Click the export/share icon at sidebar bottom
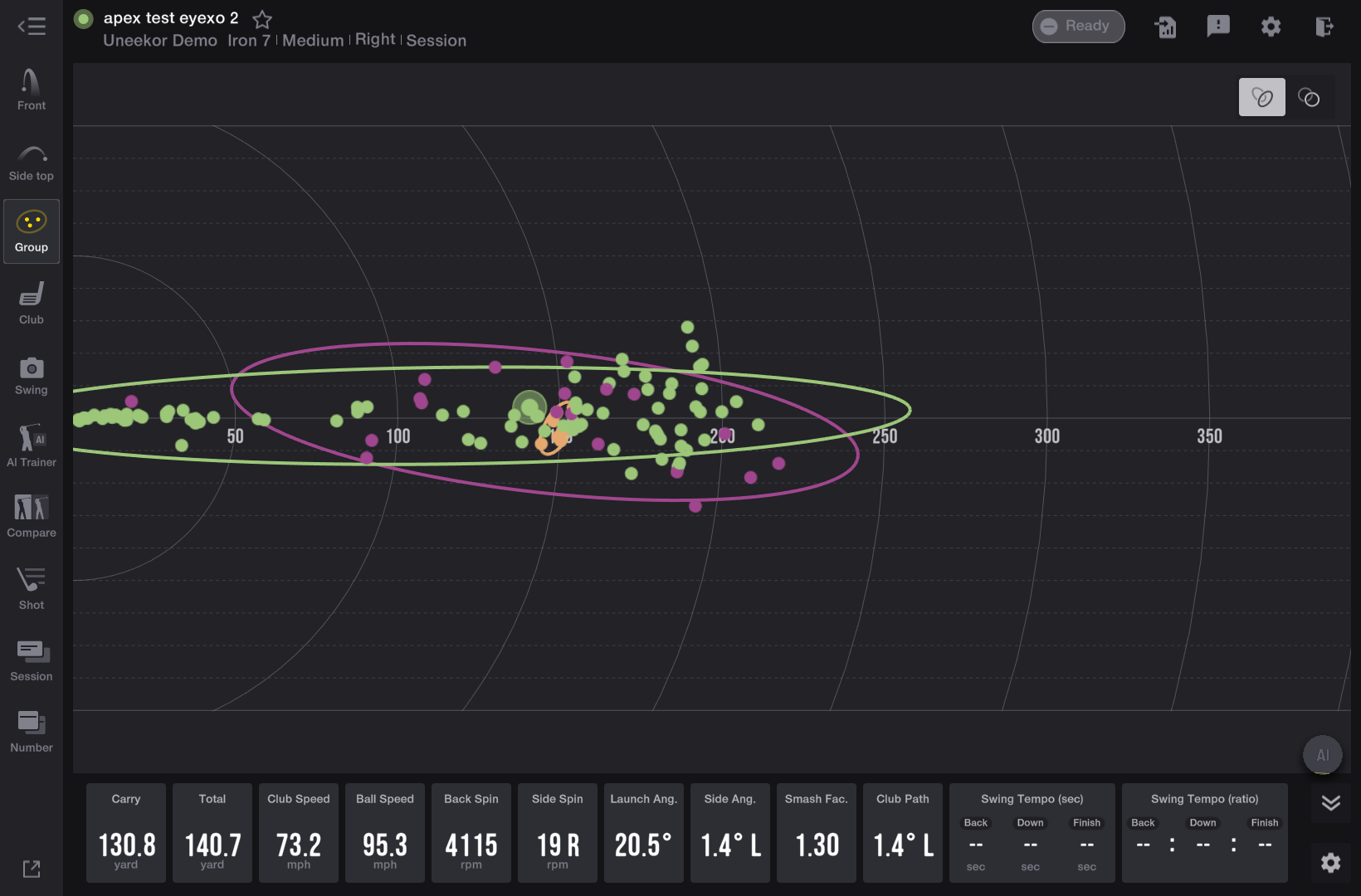This screenshot has width=1361, height=896. 32,869
